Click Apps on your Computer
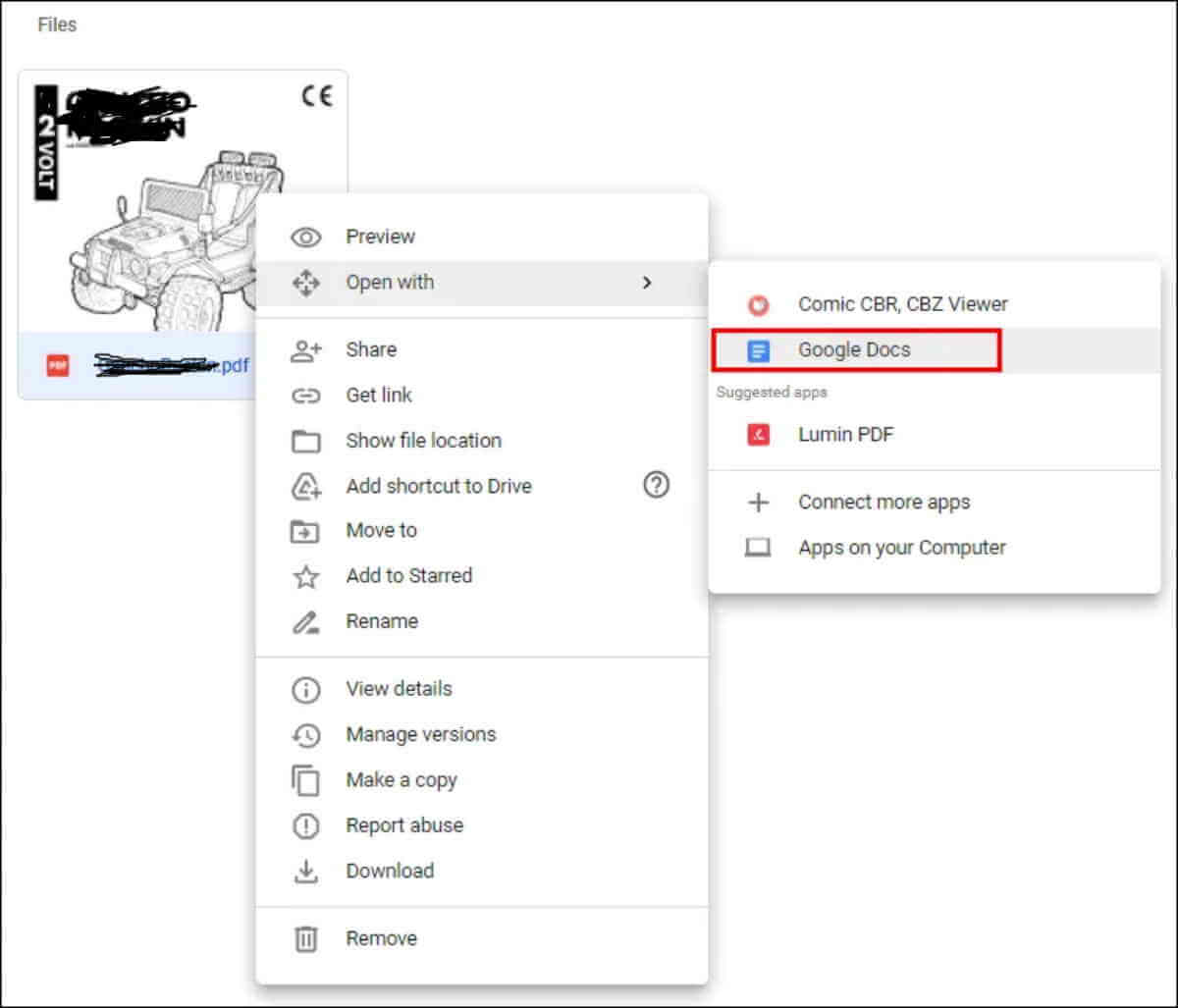The width and height of the screenshot is (1178, 1008). 901,548
